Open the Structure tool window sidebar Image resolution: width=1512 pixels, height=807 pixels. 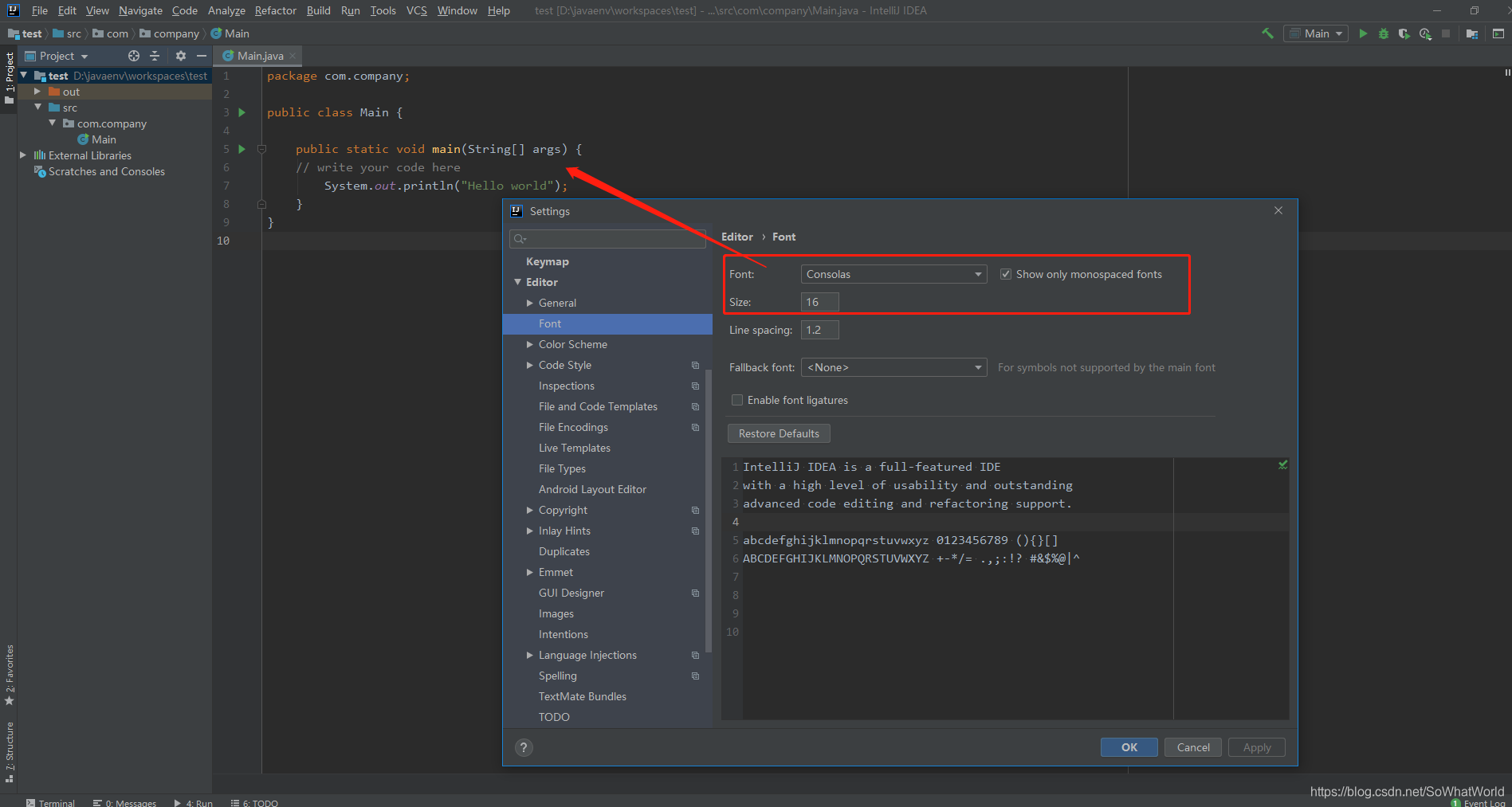coord(9,753)
